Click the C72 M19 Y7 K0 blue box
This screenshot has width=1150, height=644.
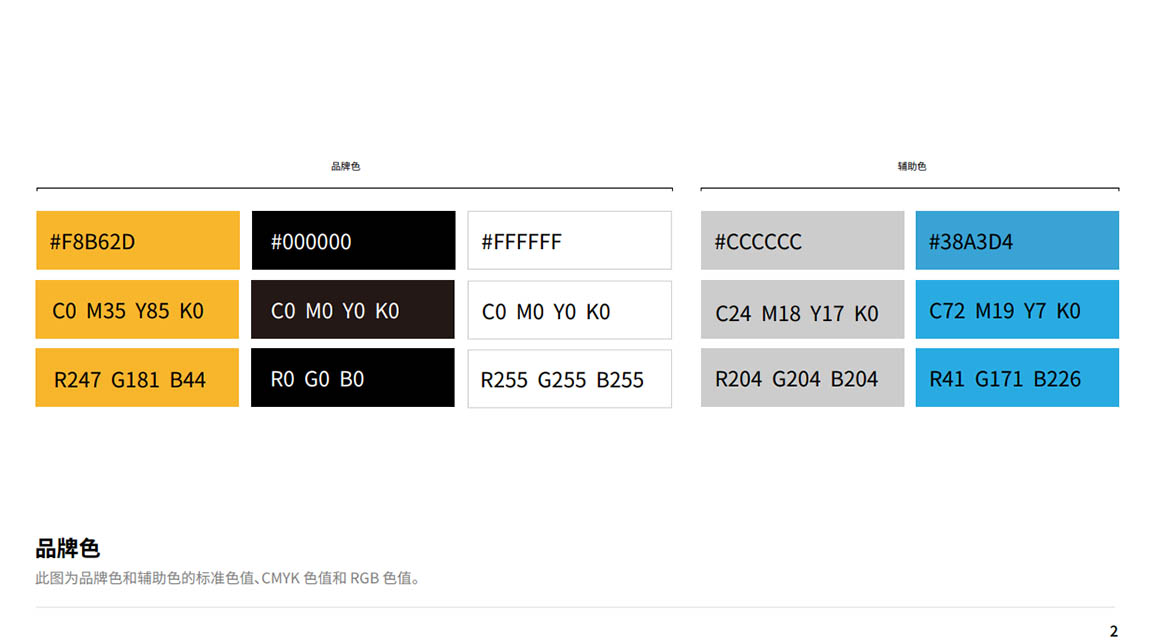[x=1017, y=310]
